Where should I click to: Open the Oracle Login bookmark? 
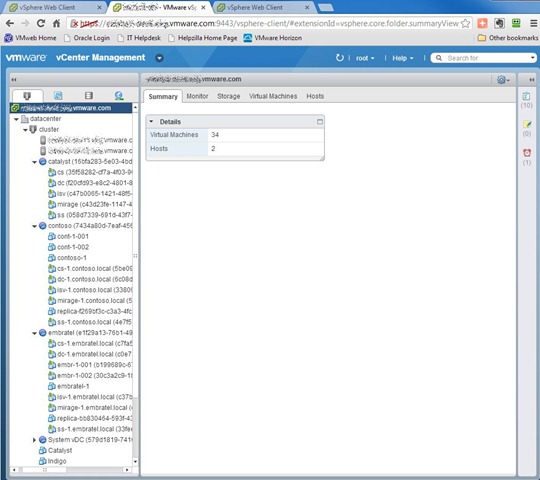tap(87, 38)
